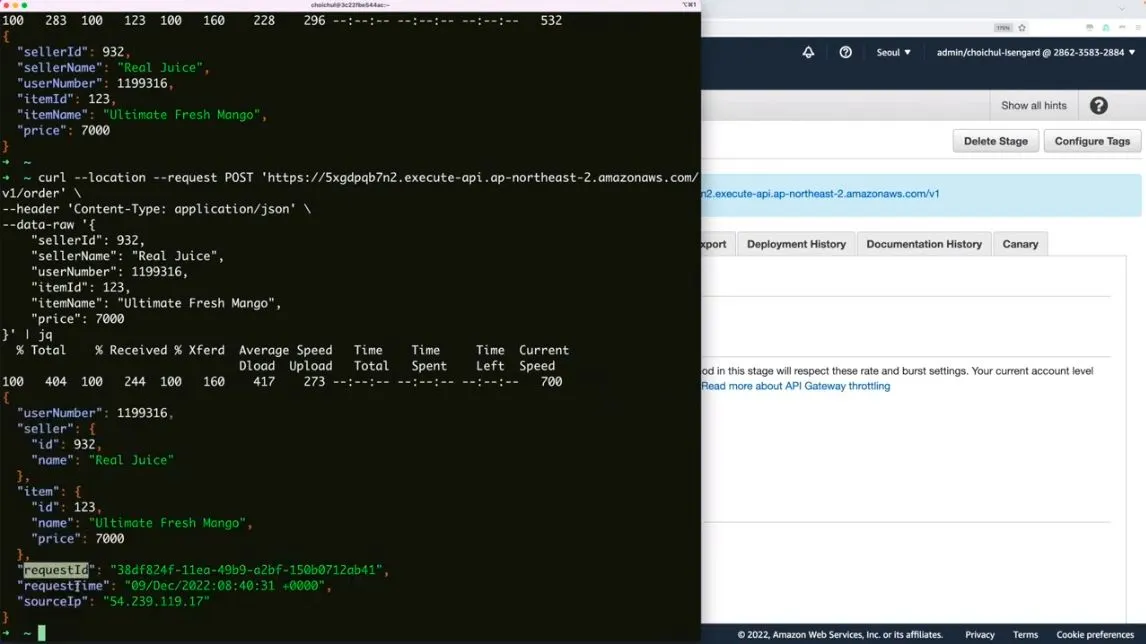This screenshot has height=644, width=1146.
Task: Bookmark page with the browser star icon
Action: (x=1022, y=28)
